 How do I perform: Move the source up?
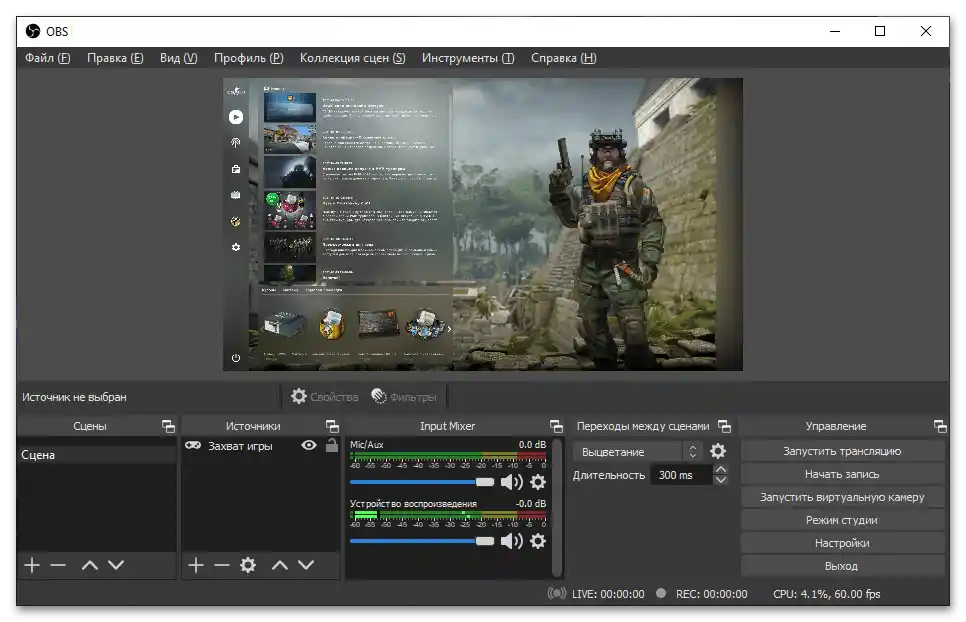click(x=280, y=565)
